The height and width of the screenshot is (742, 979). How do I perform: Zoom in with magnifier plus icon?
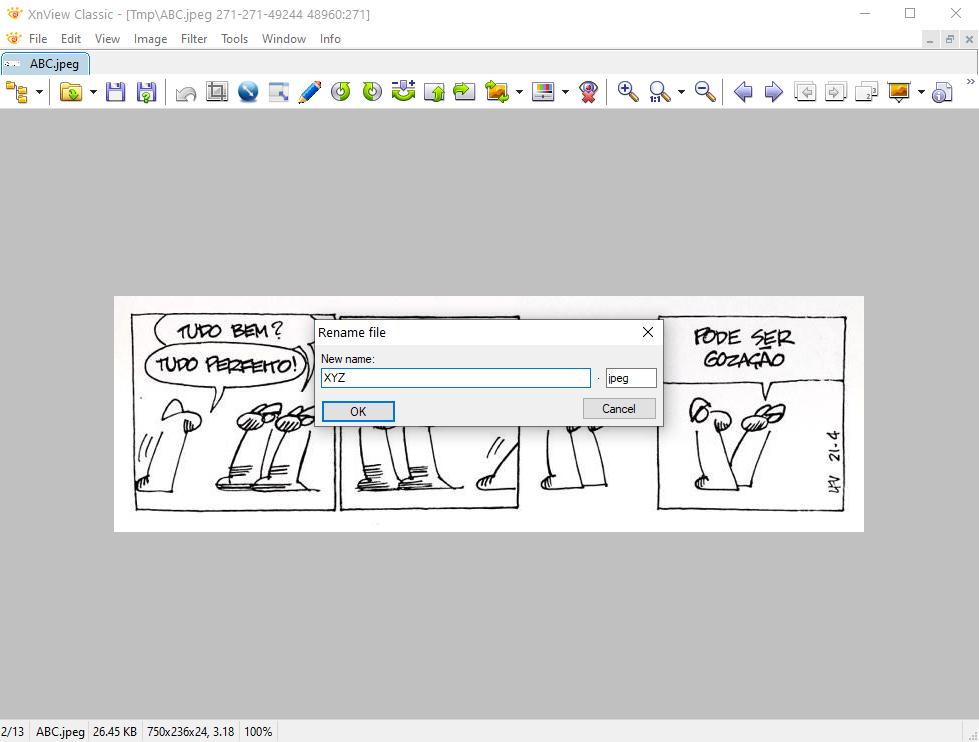click(x=628, y=92)
